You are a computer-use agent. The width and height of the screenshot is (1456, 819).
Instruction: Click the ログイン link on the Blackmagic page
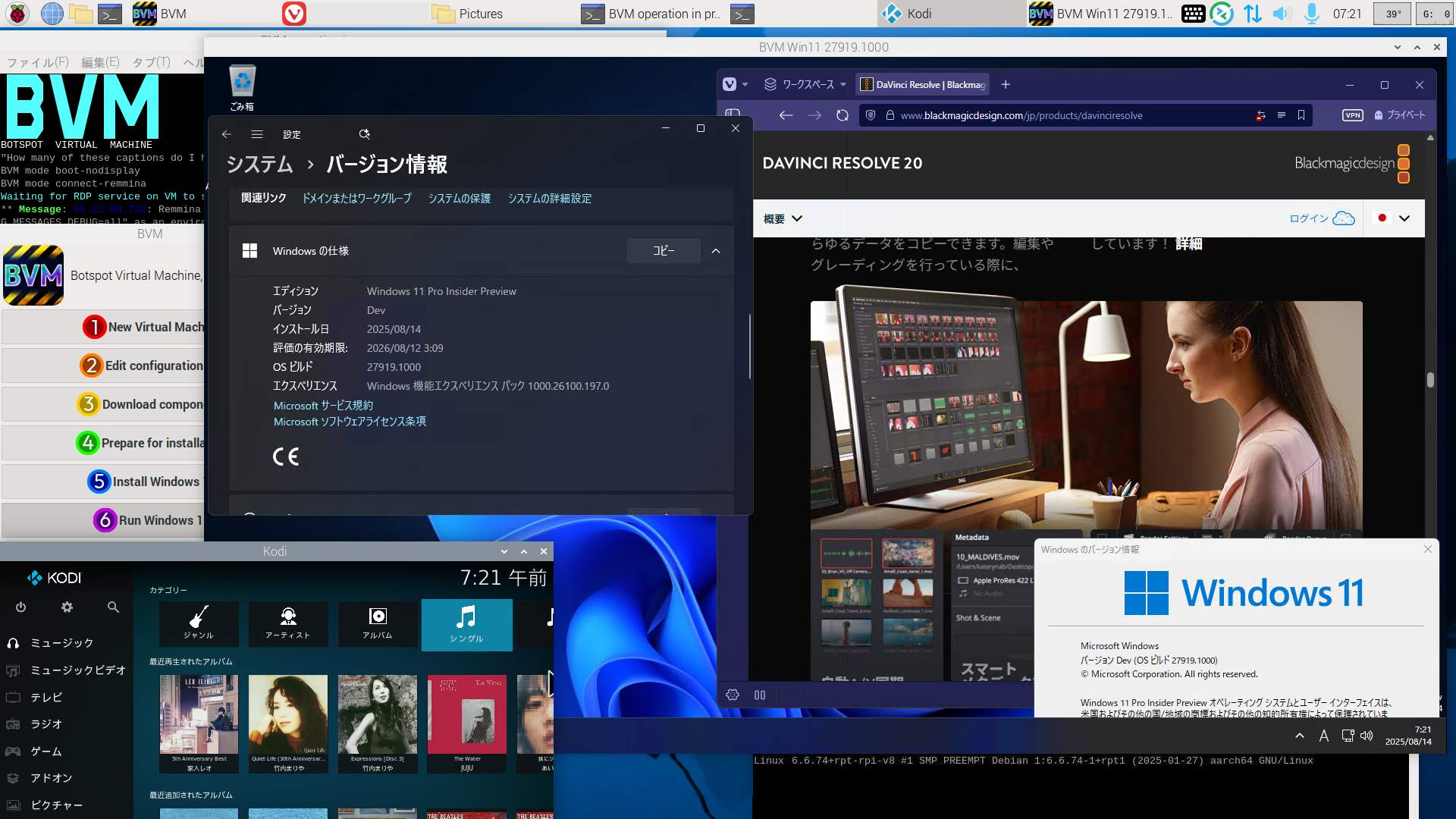coord(1309,218)
